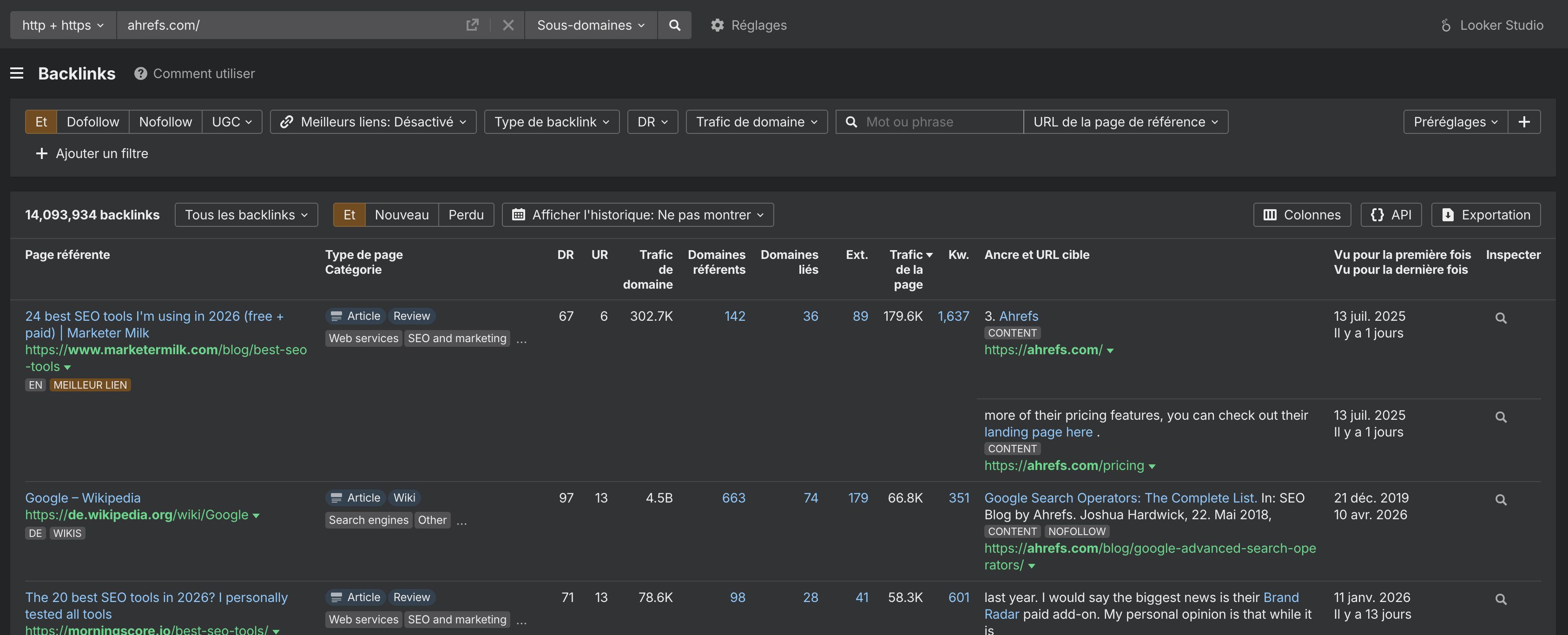This screenshot has width=1568, height=635.
Task: Open the Google – Wikipedia page link
Action: (83, 498)
